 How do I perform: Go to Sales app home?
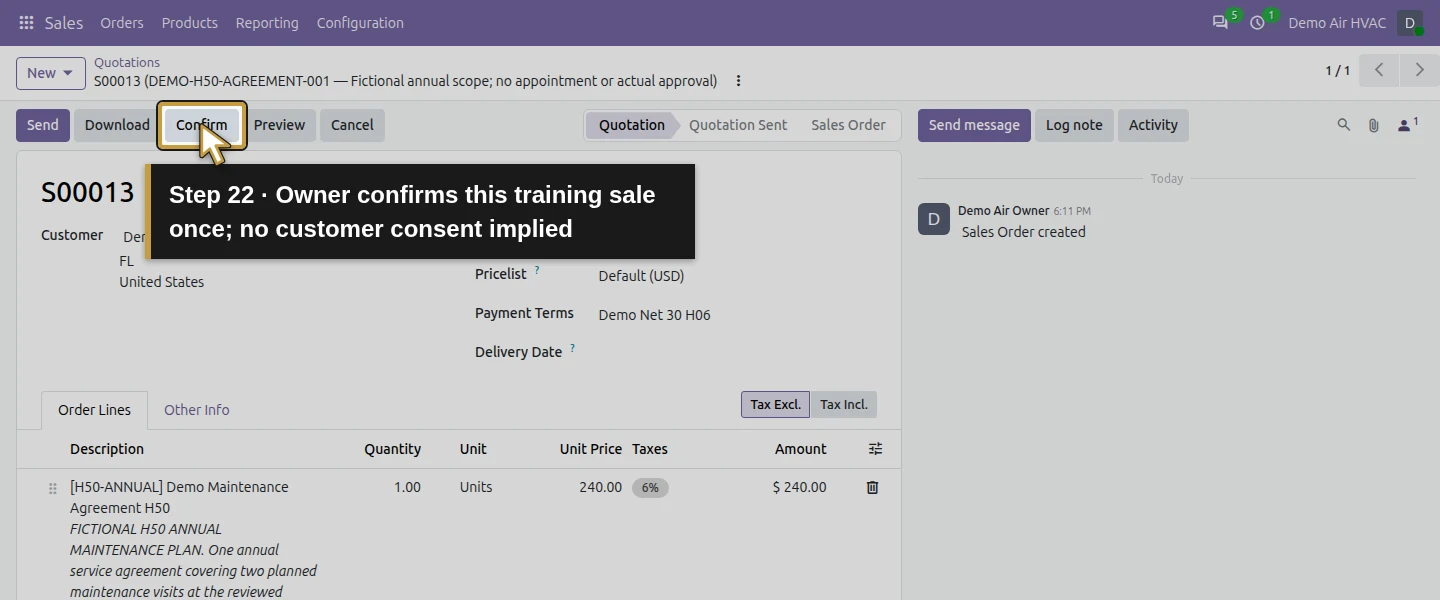point(64,22)
